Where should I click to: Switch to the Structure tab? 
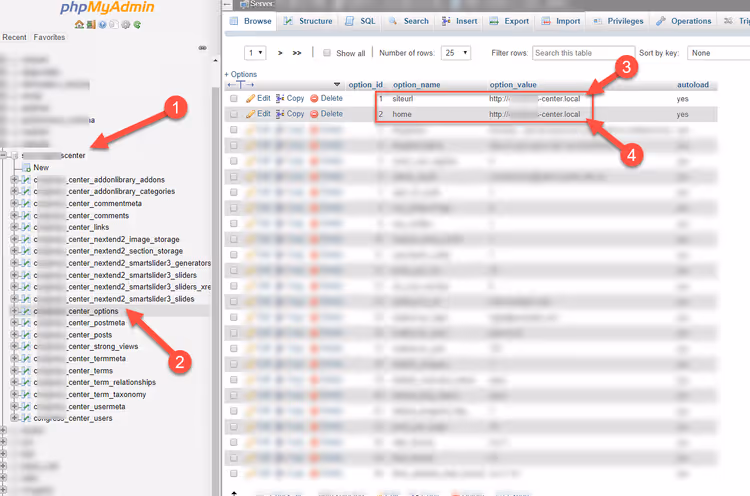308,21
